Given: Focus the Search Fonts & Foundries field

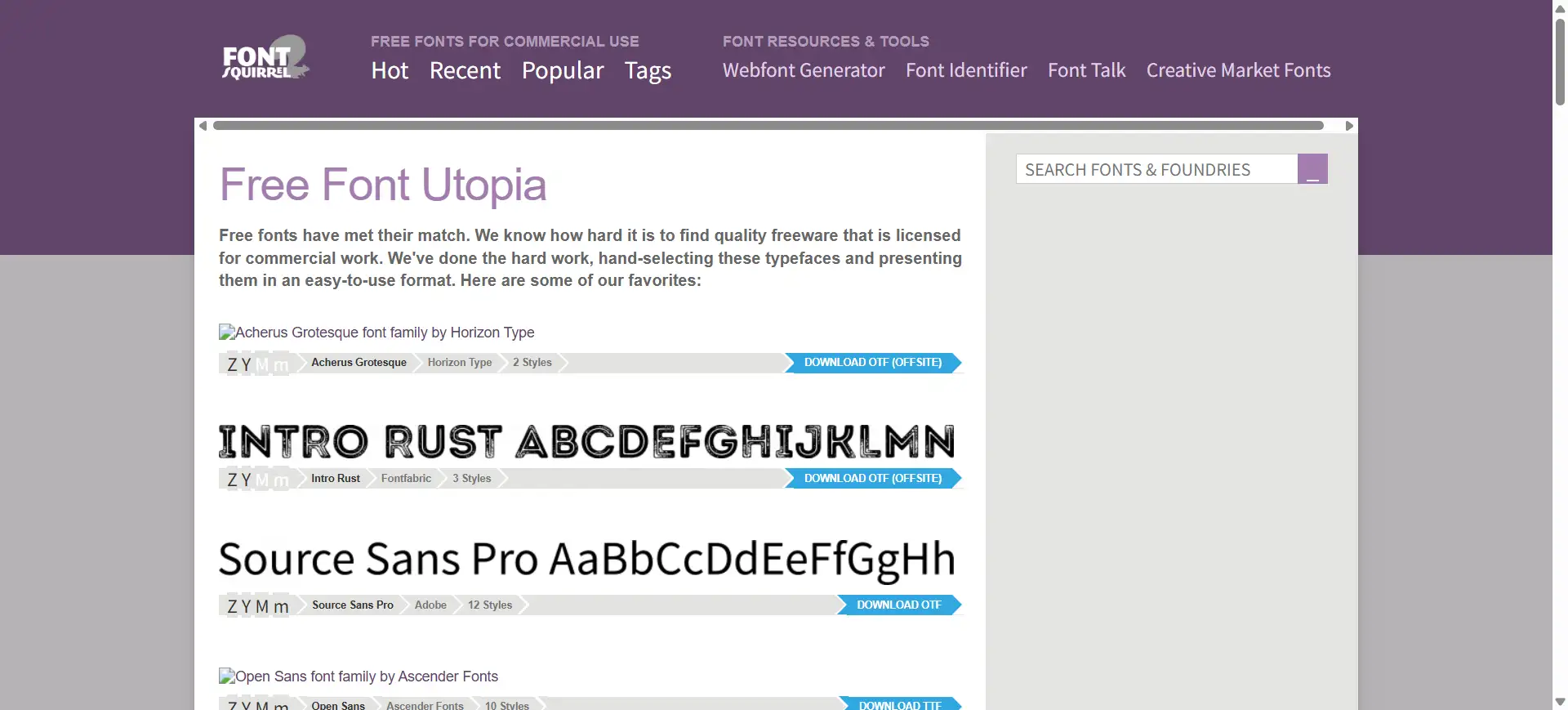Looking at the screenshot, I should (1156, 169).
